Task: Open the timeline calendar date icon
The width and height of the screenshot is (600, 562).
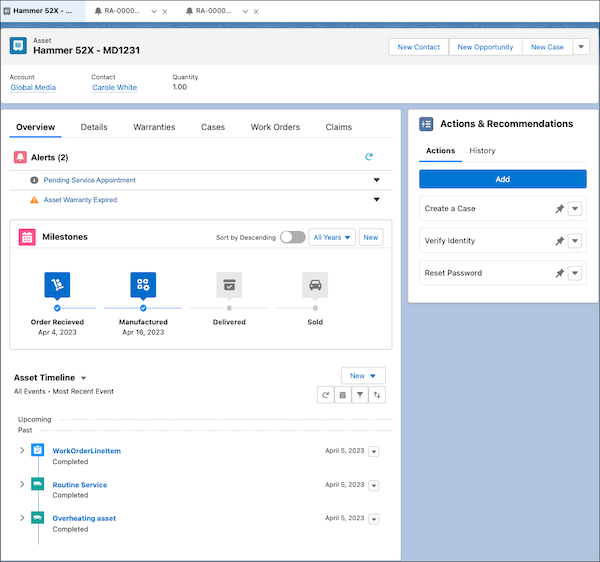Action: (343, 395)
